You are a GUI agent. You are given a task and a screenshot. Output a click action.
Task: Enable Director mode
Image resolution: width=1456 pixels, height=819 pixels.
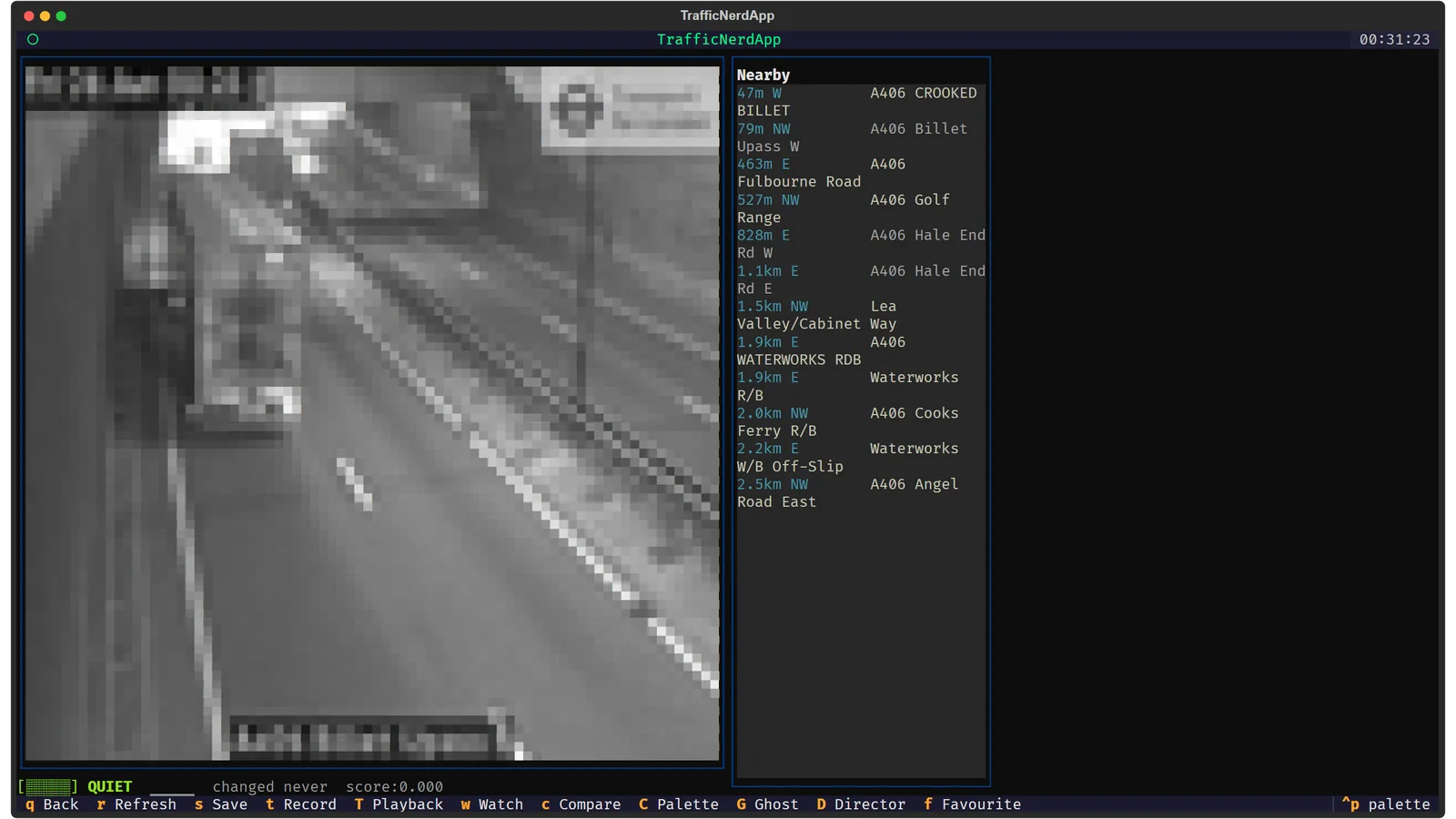pos(861,804)
